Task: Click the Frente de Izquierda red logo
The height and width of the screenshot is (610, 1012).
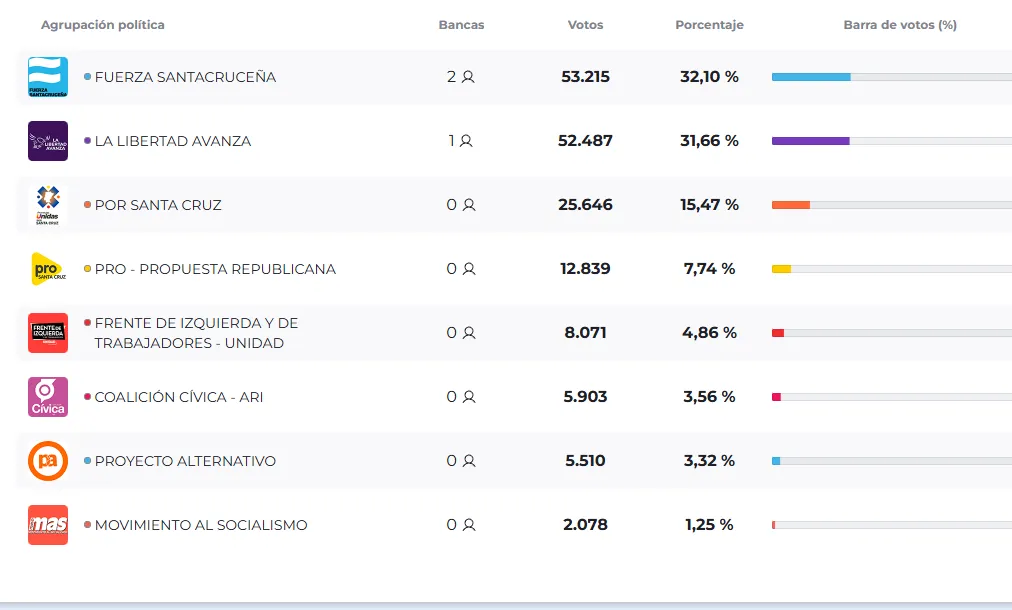Action: (x=48, y=333)
